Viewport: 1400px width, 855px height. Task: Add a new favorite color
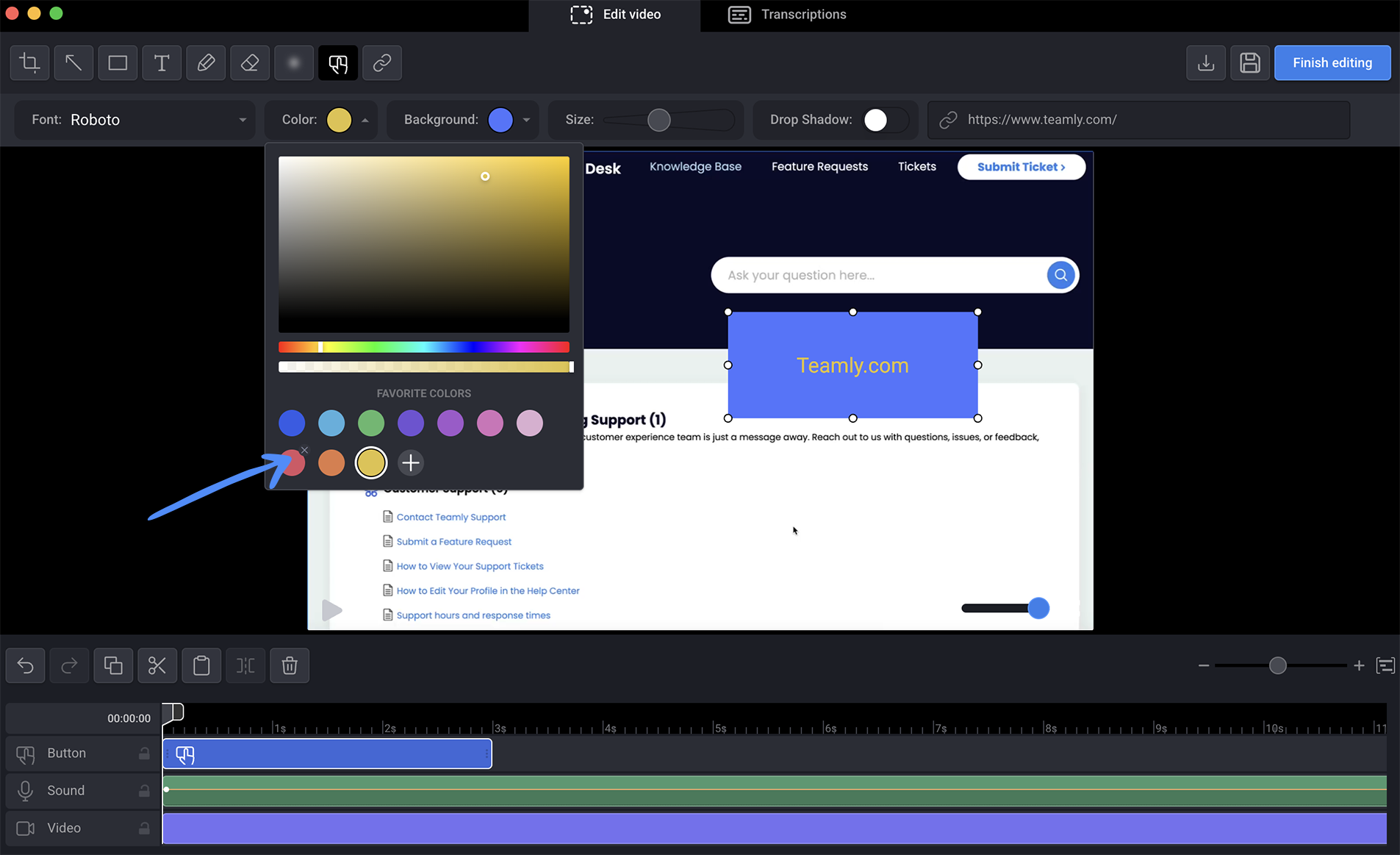tap(411, 462)
